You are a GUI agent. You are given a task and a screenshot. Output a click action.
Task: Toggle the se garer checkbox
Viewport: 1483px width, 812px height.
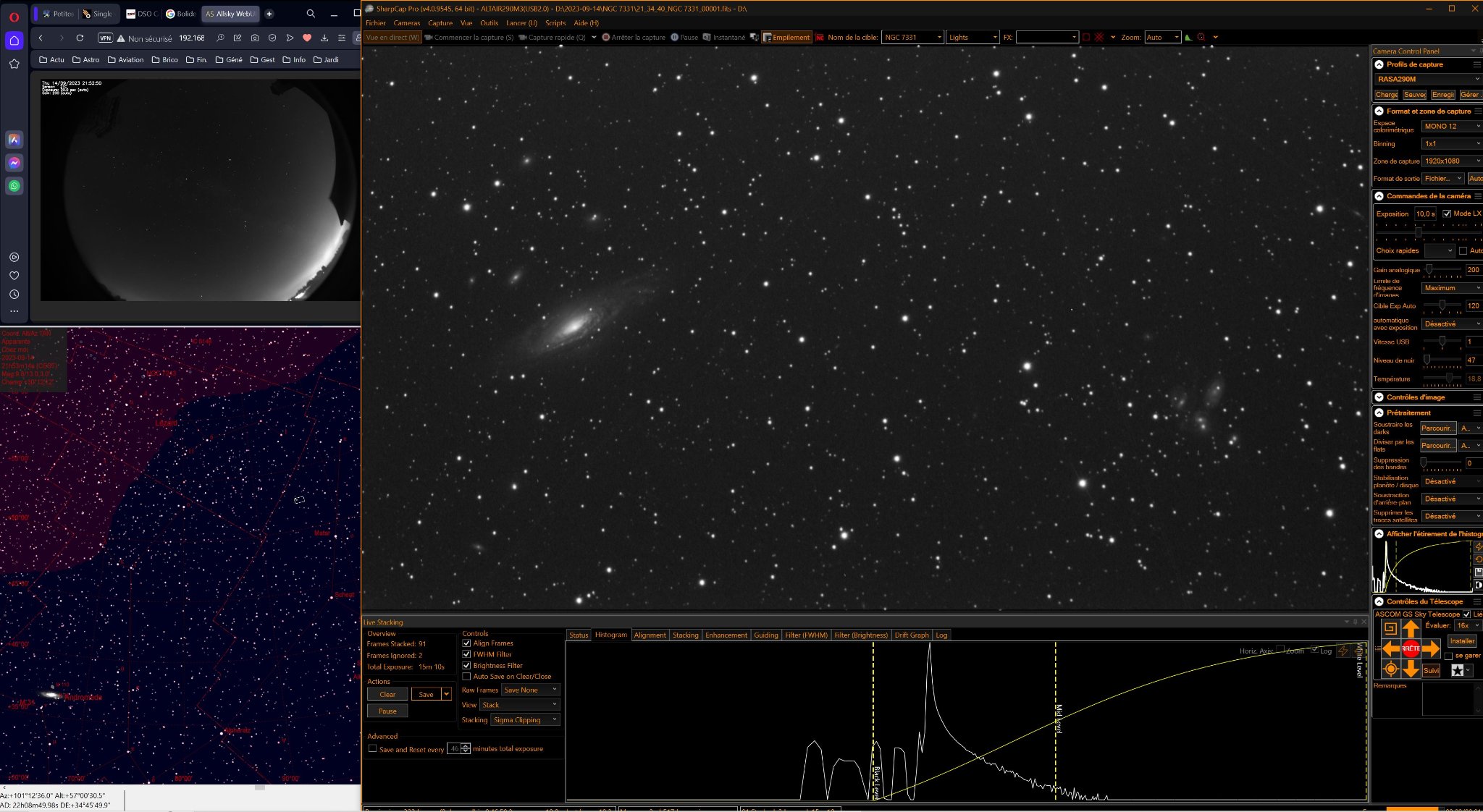click(1448, 656)
